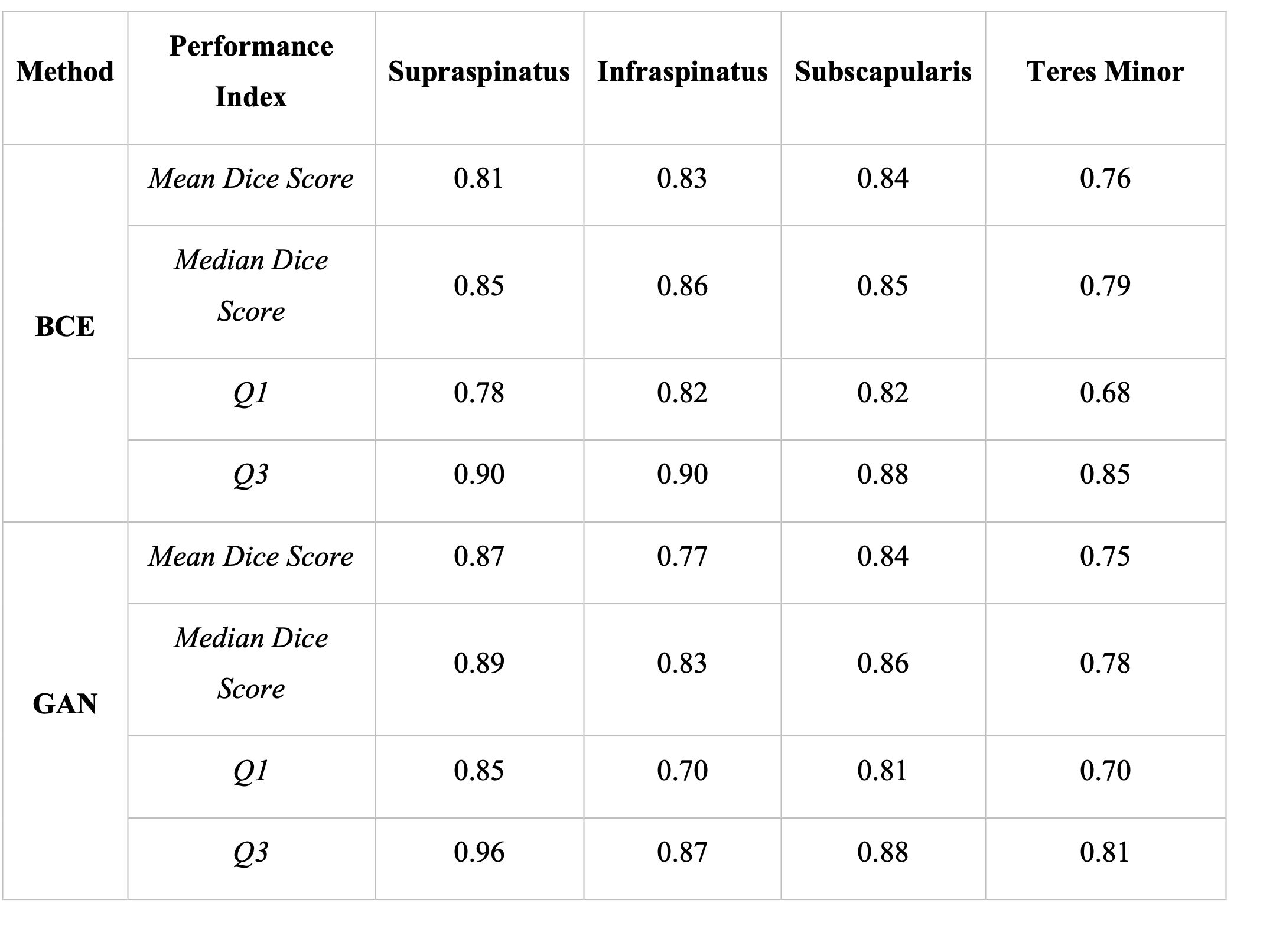1286x952 pixels.
Task: Select the Infraspinatus column header
Action: (682, 71)
